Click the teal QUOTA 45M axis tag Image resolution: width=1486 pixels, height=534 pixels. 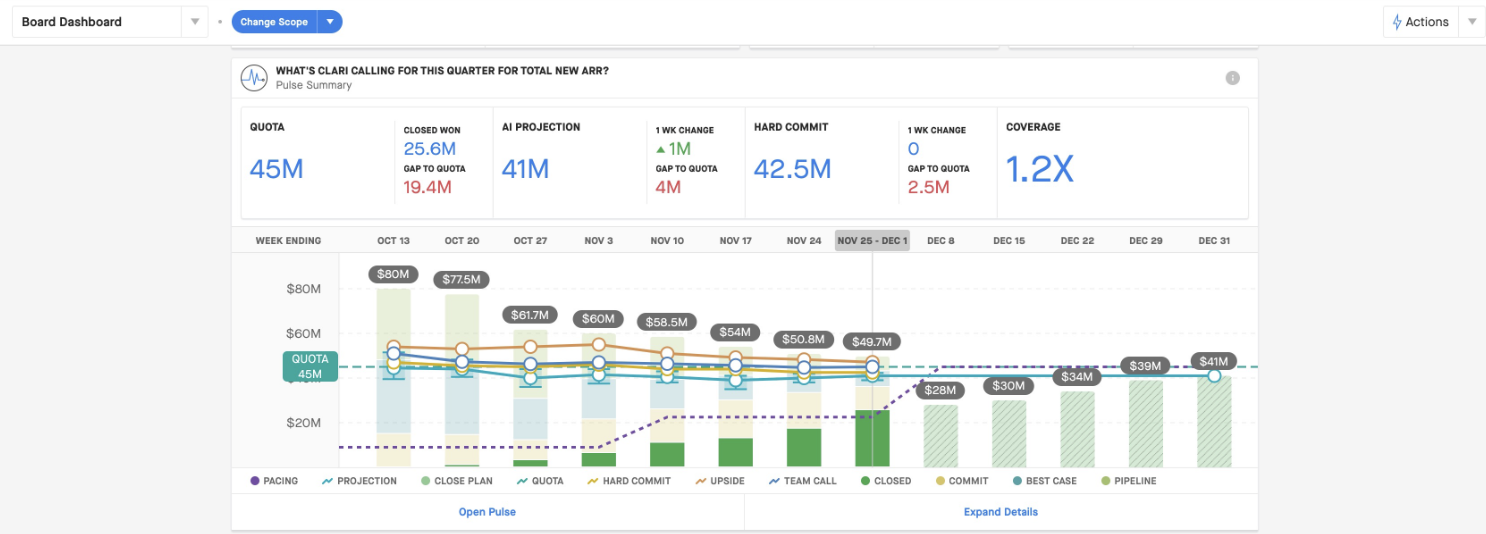[310, 367]
